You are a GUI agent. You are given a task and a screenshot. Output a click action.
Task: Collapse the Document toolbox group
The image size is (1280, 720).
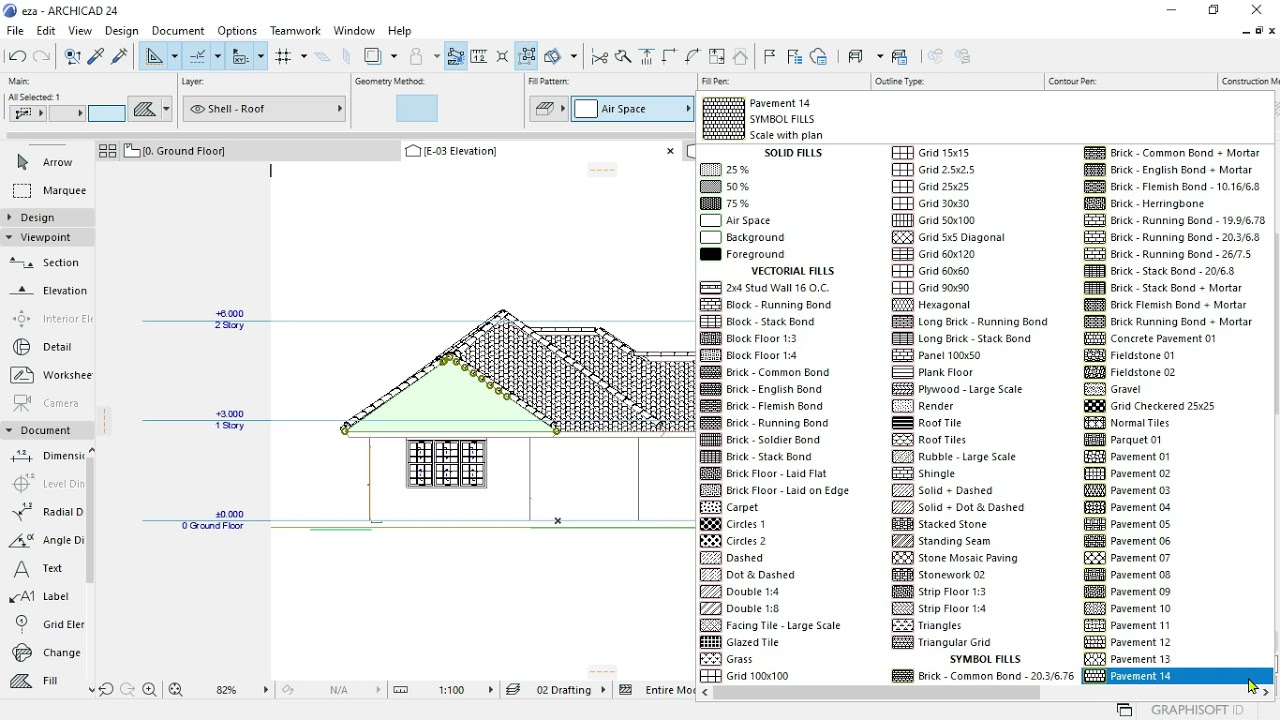click(47, 431)
